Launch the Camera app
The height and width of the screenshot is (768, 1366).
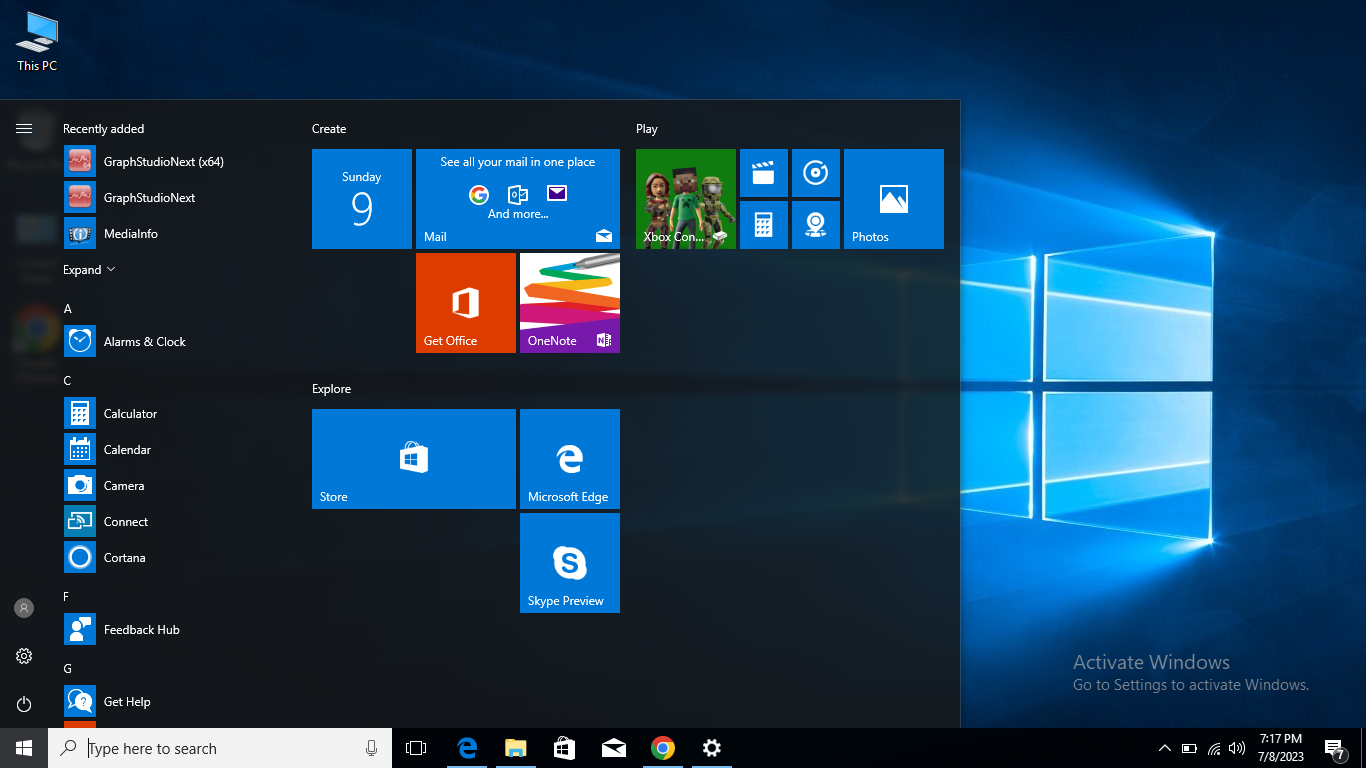pos(170,485)
